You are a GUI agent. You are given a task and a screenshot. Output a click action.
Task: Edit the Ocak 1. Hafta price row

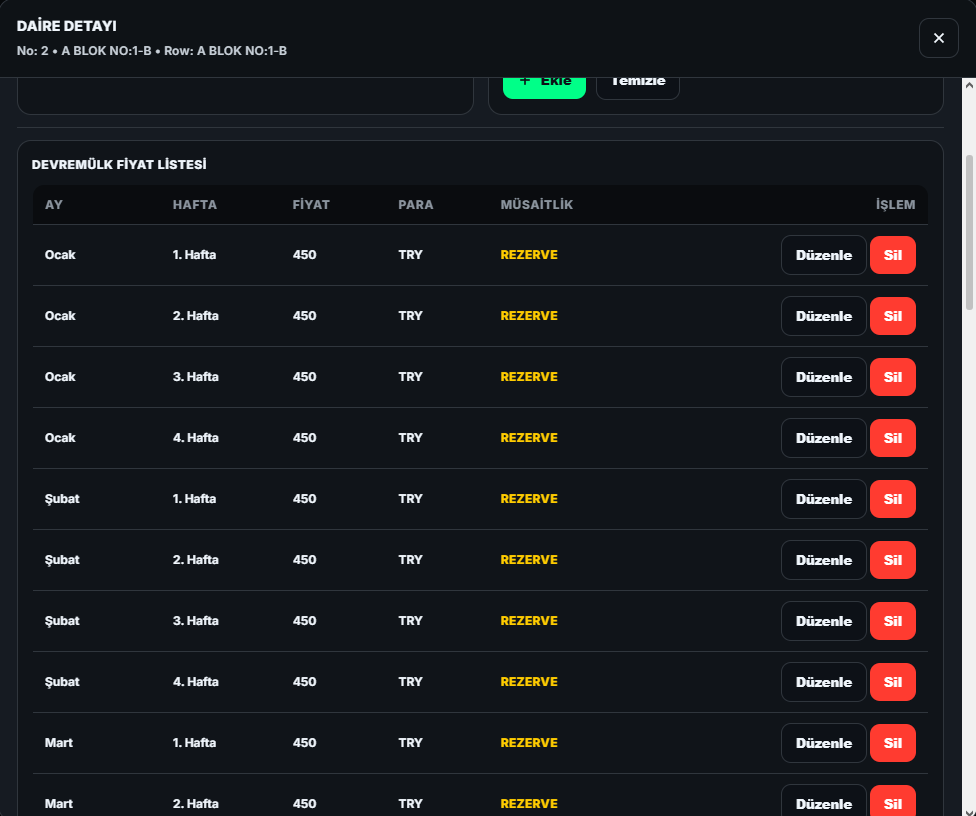click(x=823, y=255)
